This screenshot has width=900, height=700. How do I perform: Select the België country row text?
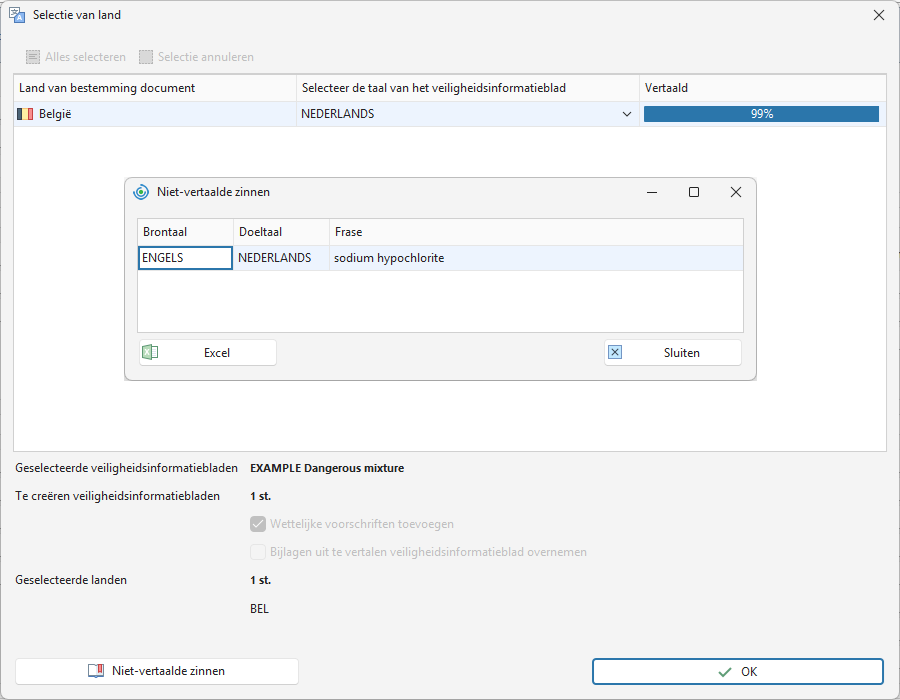[x=55, y=114]
